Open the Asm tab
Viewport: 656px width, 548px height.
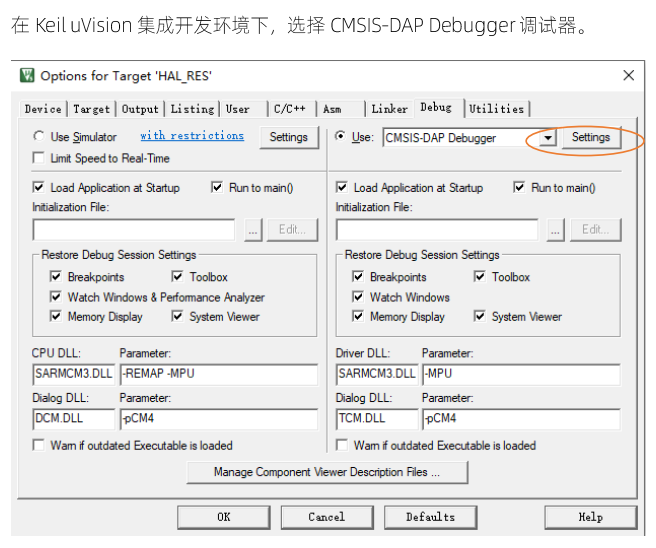coord(341,109)
